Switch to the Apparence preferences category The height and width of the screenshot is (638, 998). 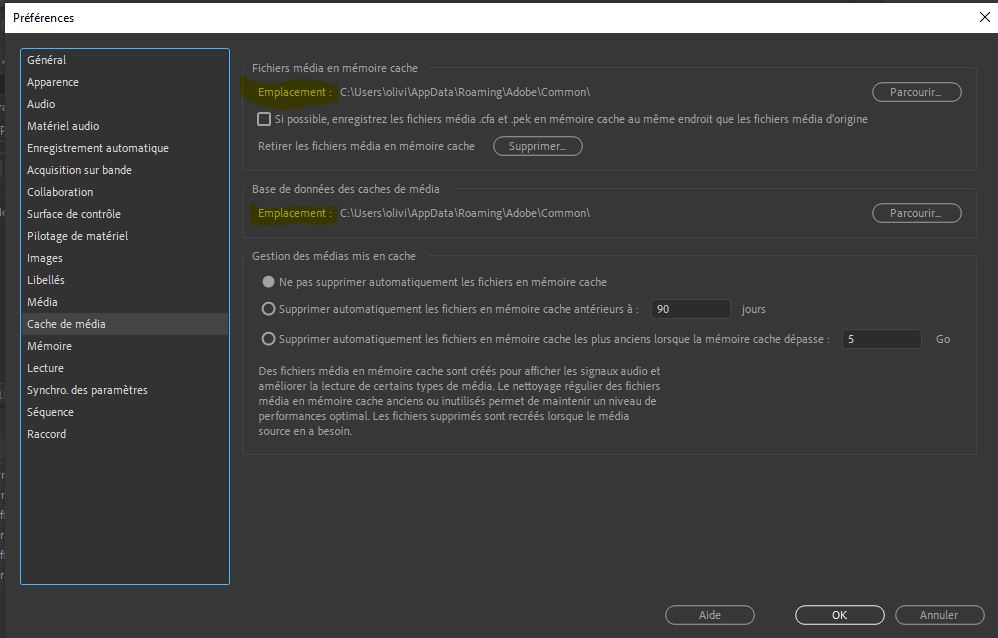pos(53,82)
